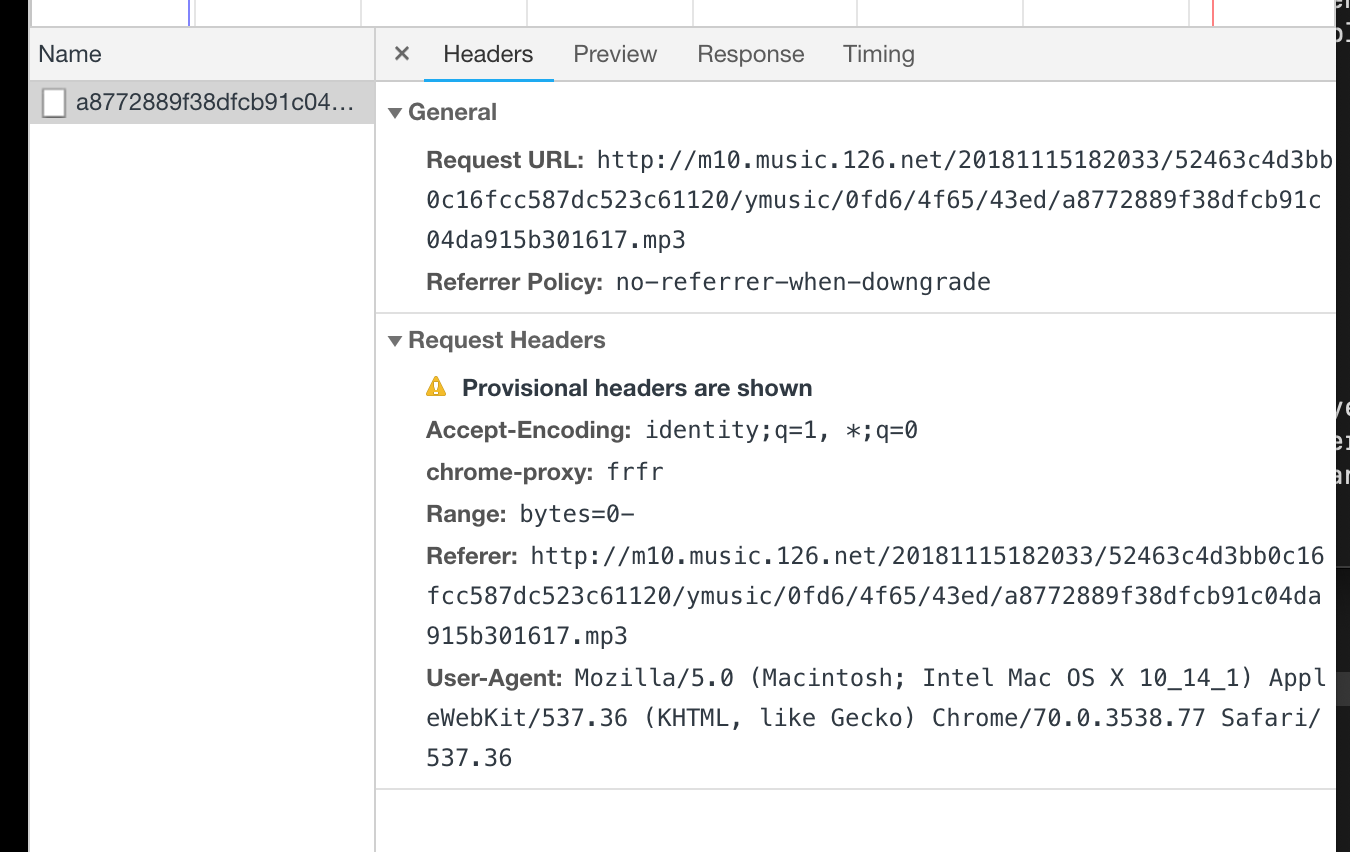Check the checkbox beside the a8772889 request

click(54, 102)
